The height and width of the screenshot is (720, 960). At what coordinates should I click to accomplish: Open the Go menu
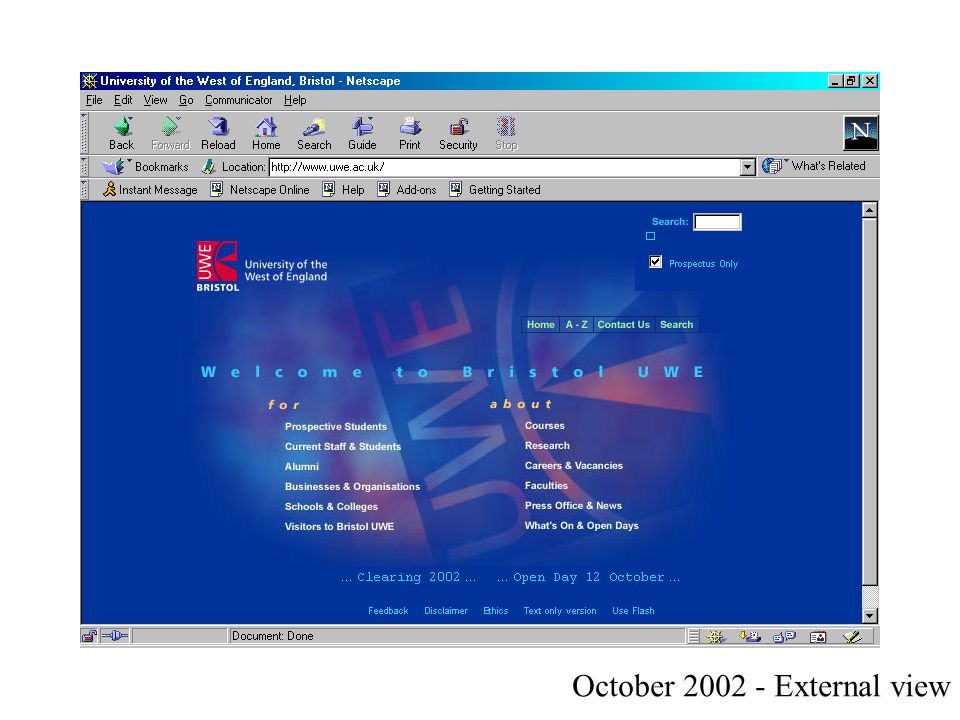tap(186, 100)
